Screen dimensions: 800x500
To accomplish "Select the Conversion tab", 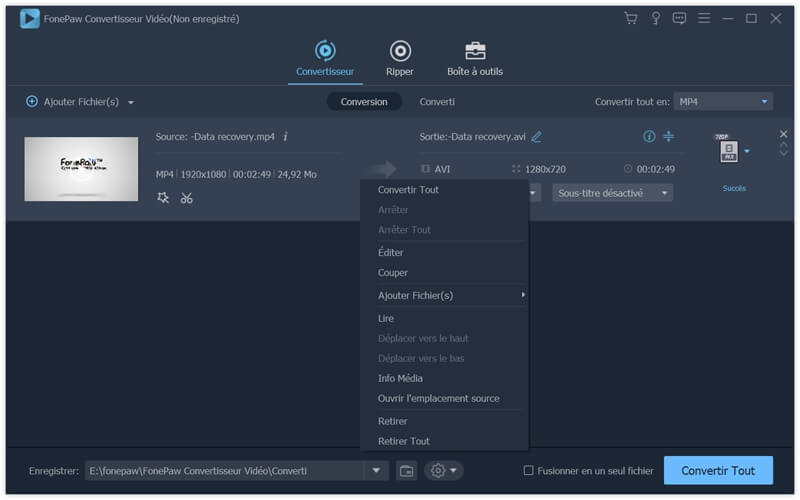I will [x=364, y=102].
